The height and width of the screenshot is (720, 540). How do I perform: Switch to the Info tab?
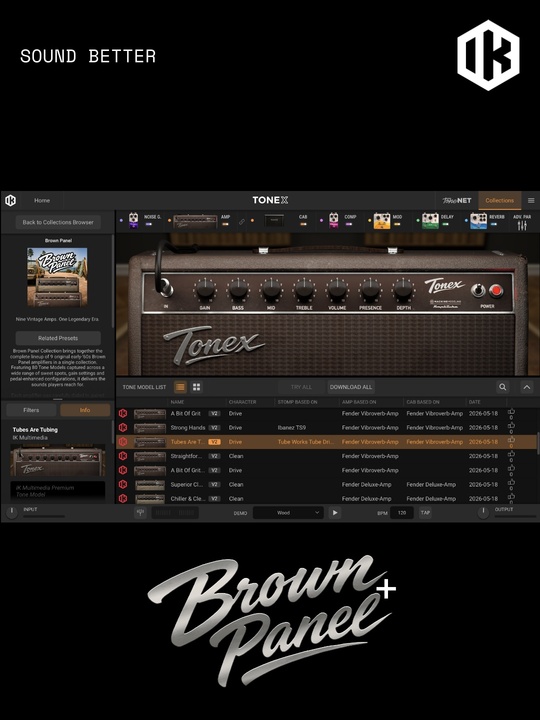pyautogui.click(x=85, y=410)
